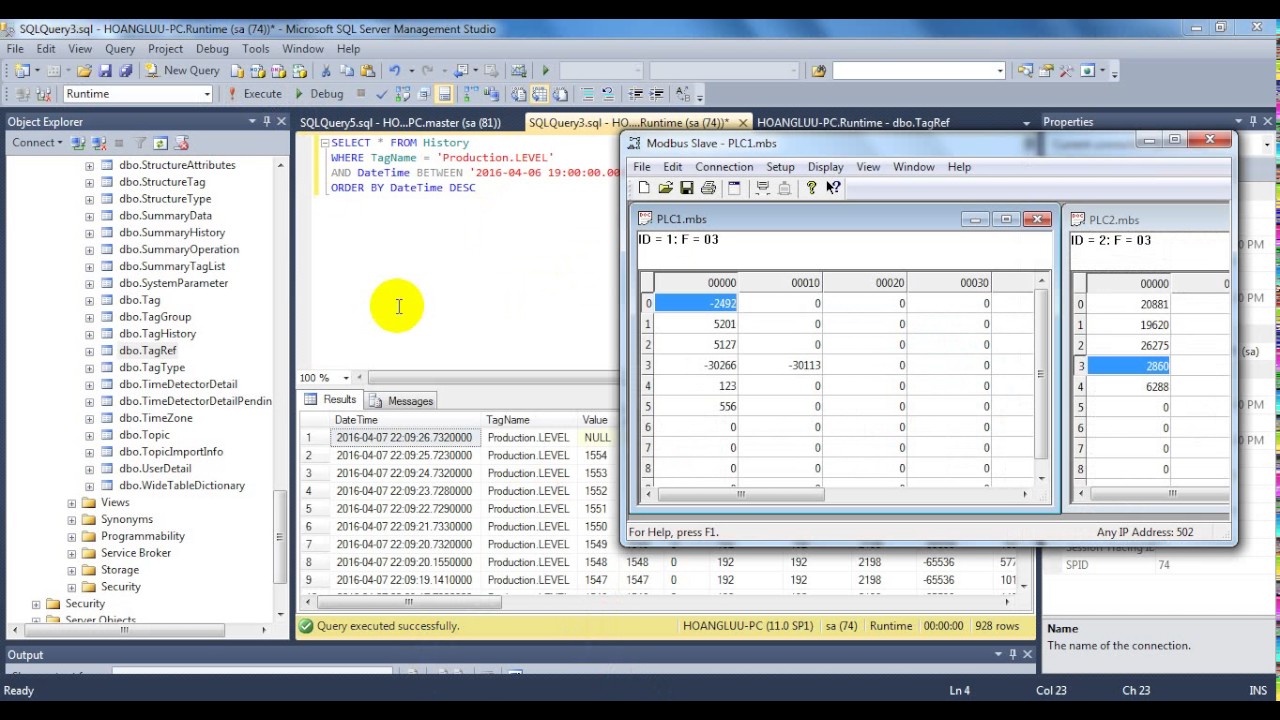Open the Connect dropdown in Object Explorer

tap(38, 143)
